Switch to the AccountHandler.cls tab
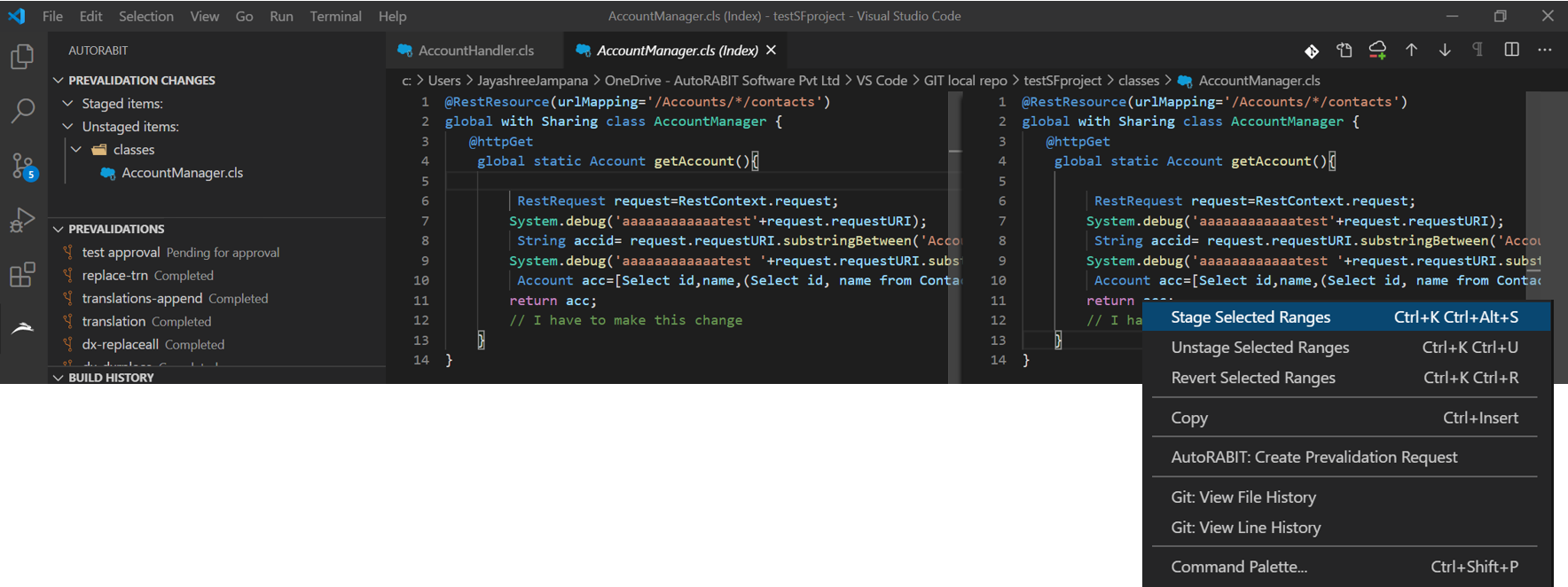This screenshot has height=587, width=1568. [474, 51]
